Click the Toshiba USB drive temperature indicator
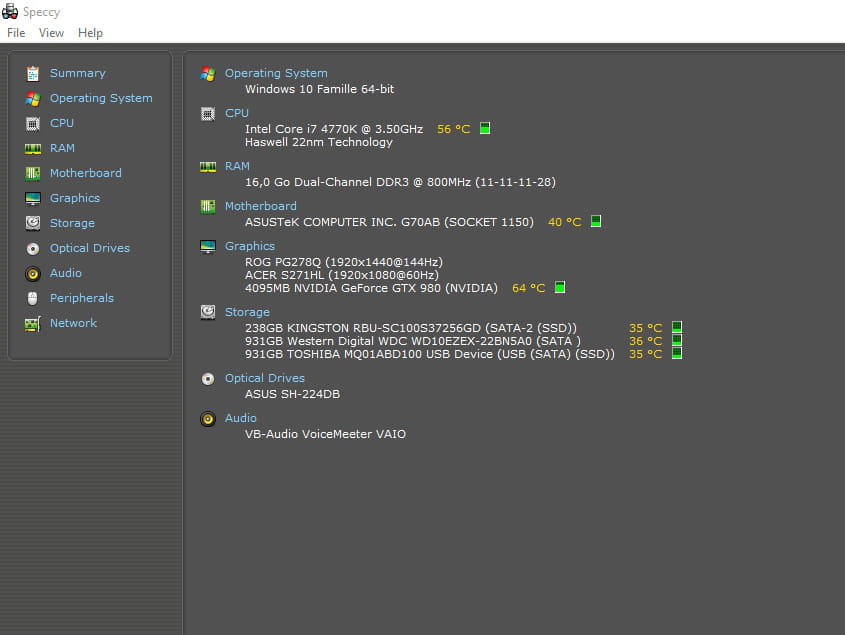 click(x=677, y=353)
